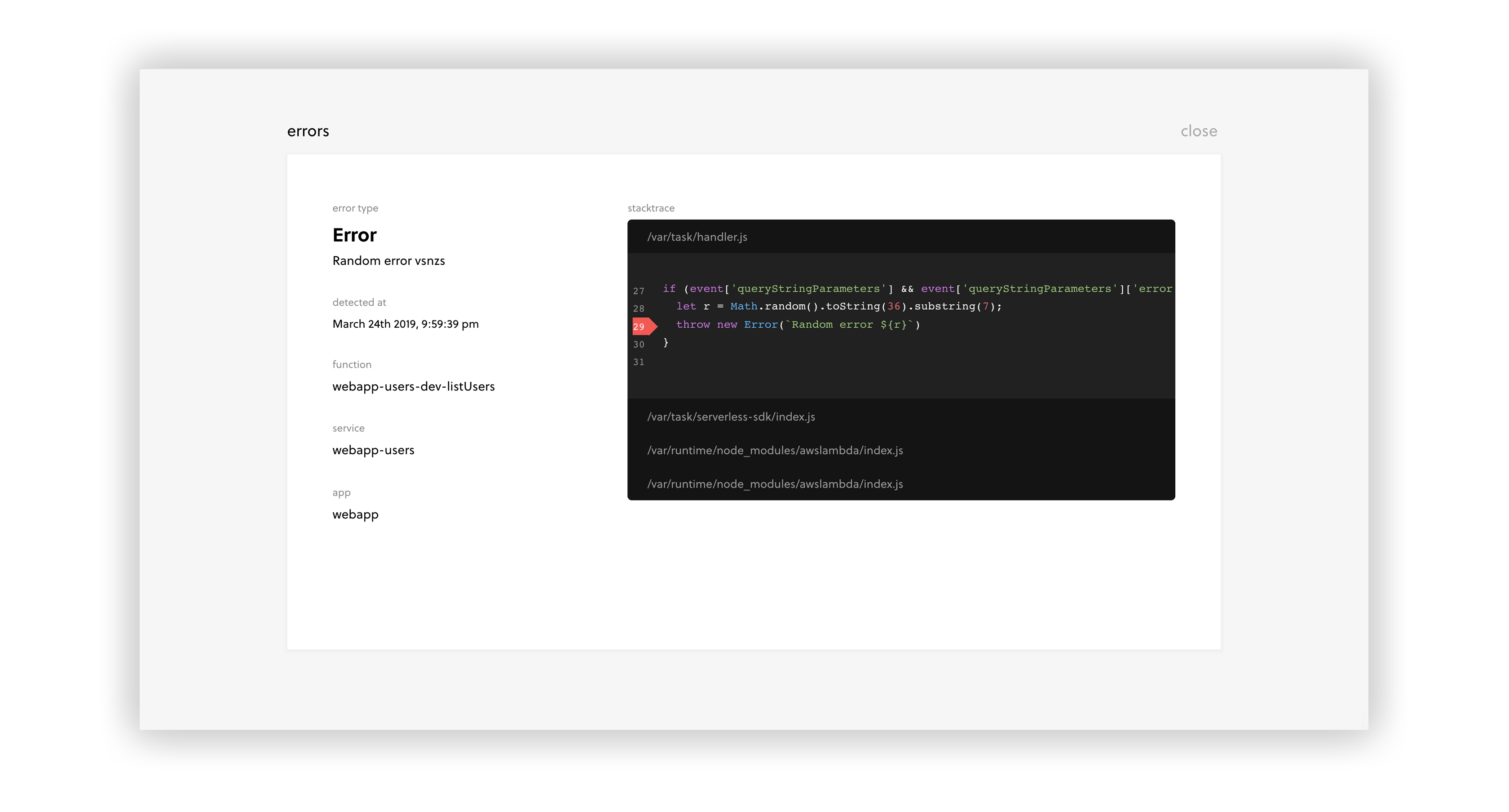The width and height of the screenshot is (1509, 812).
Task: Click the webapp app name
Action: pyautogui.click(x=355, y=514)
